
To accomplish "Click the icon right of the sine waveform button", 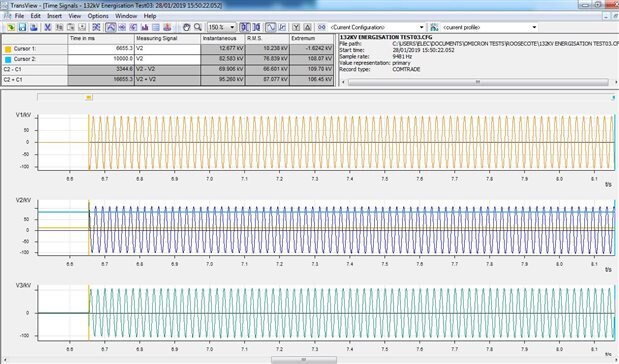I will click(x=282, y=27).
